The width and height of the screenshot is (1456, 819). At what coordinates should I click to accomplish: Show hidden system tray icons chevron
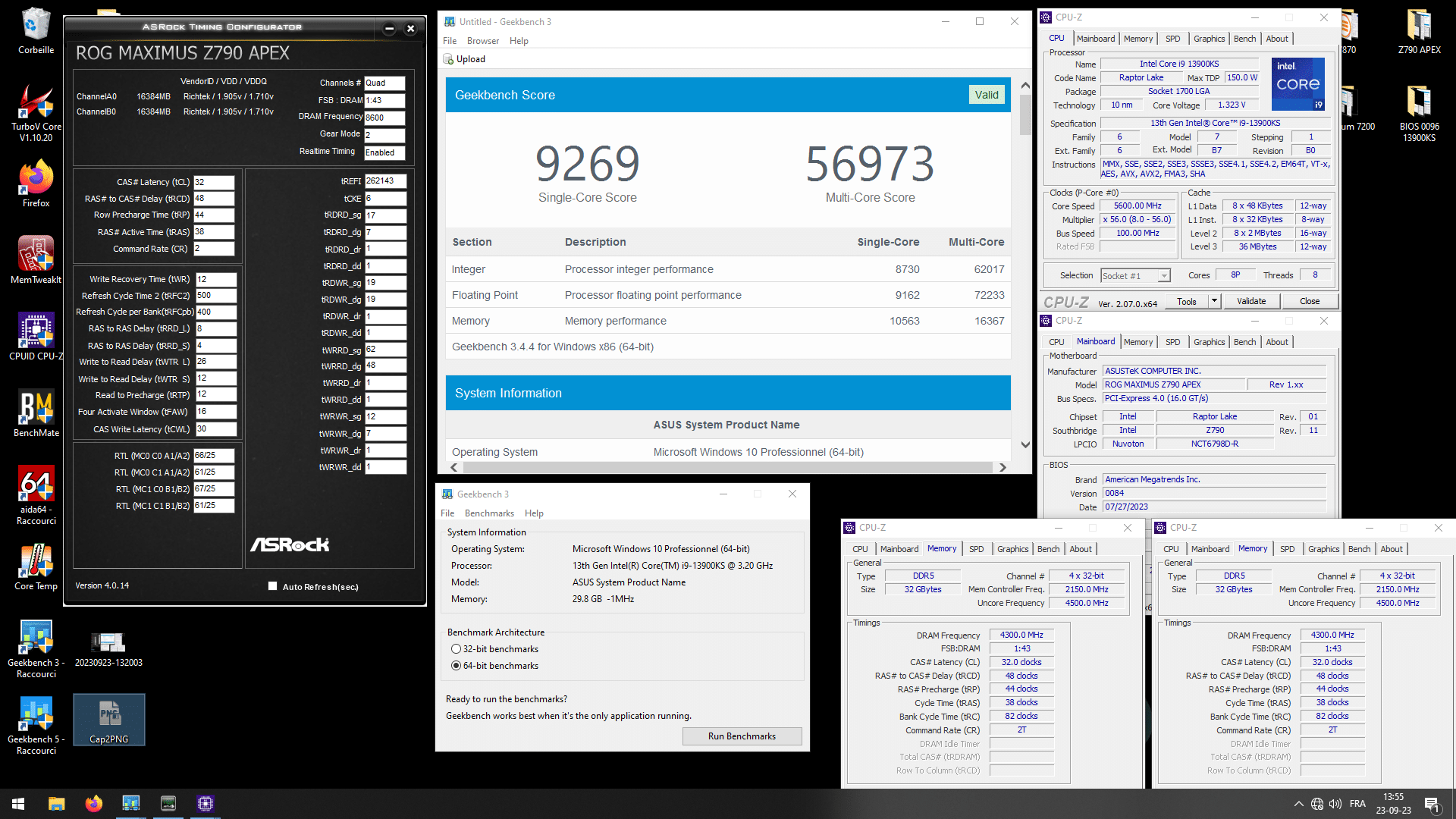point(1298,804)
